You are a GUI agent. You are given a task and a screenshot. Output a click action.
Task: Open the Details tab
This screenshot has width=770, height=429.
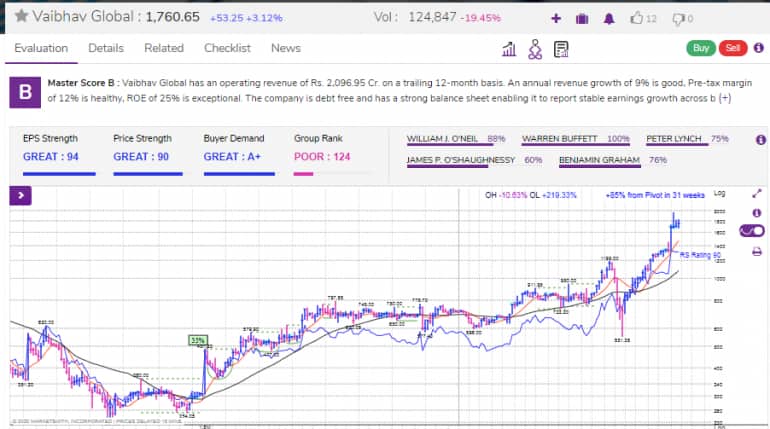coord(106,48)
